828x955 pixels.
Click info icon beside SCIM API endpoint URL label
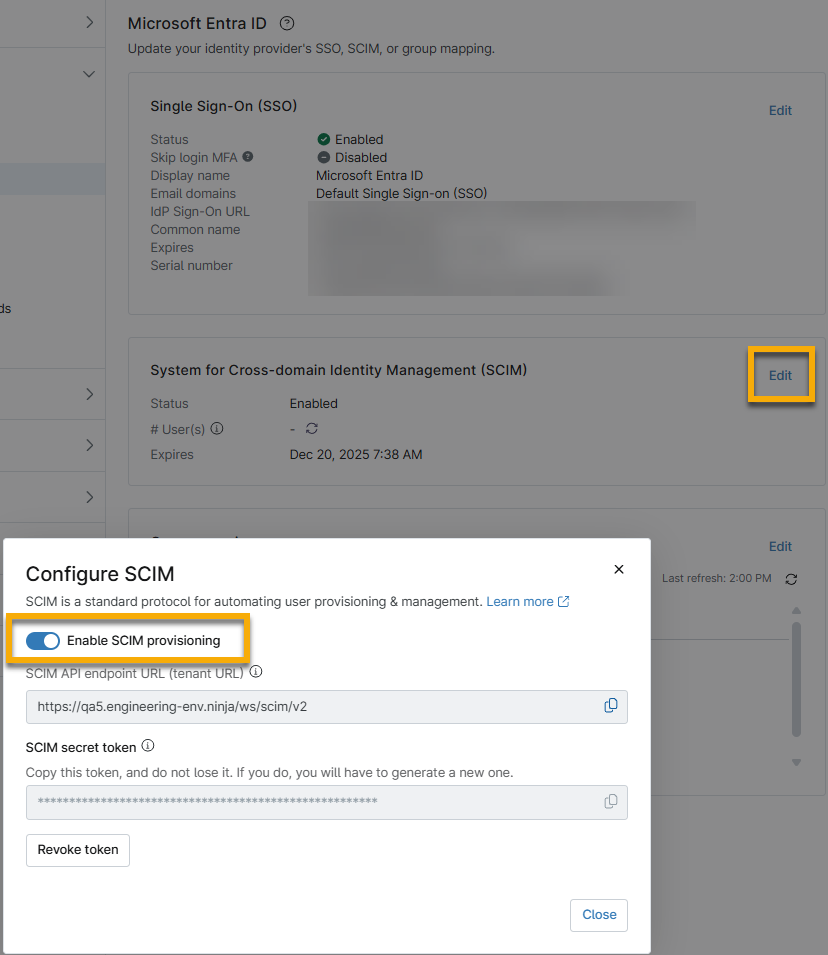[x=256, y=672]
